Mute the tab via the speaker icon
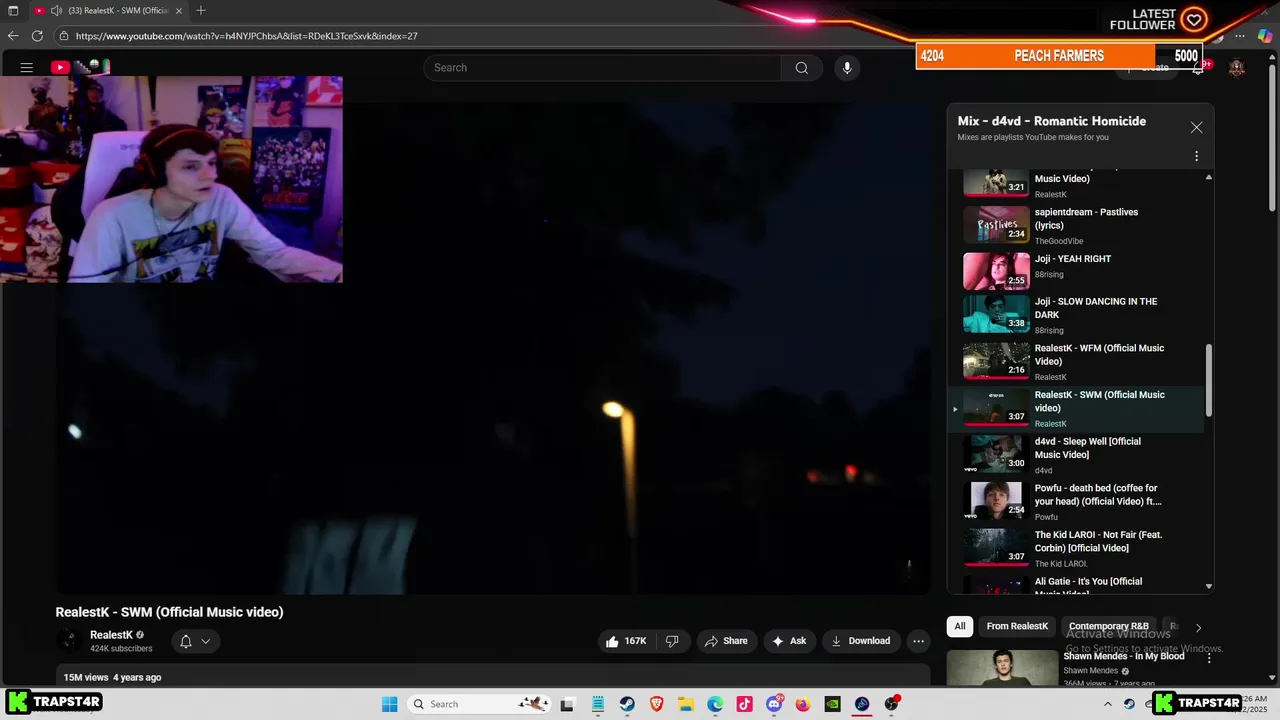Viewport: 1280px width, 720px height. (x=56, y=10)
